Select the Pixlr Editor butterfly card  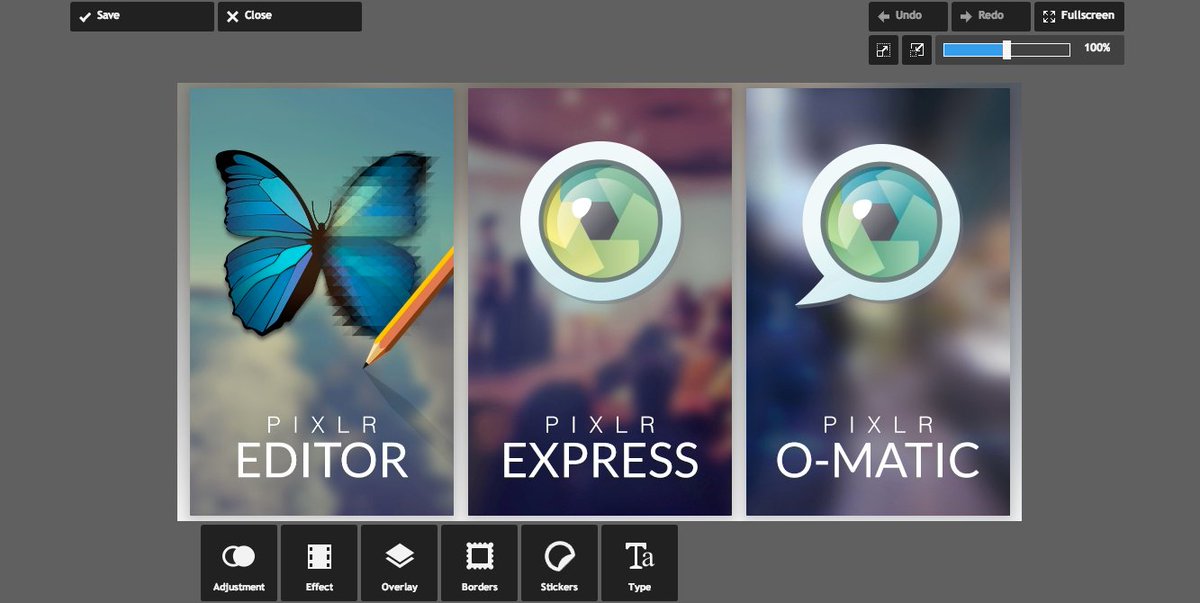(322, 302)
